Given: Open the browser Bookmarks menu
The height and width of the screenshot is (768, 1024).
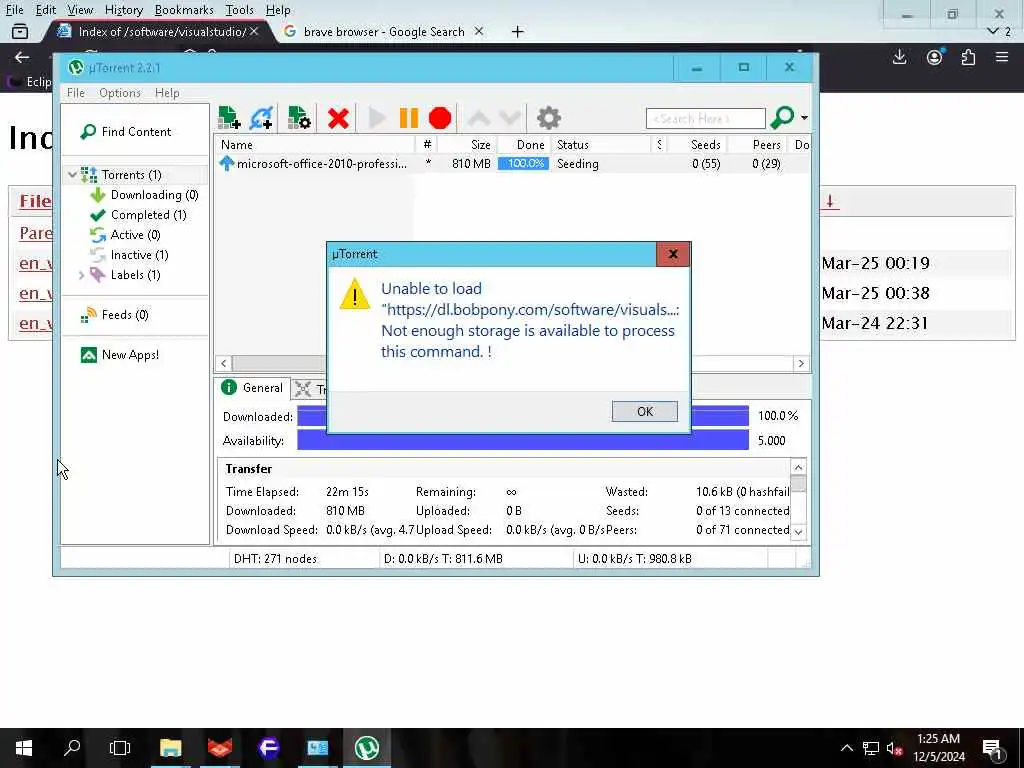Looking at the screenshot, I should (184, 10).
